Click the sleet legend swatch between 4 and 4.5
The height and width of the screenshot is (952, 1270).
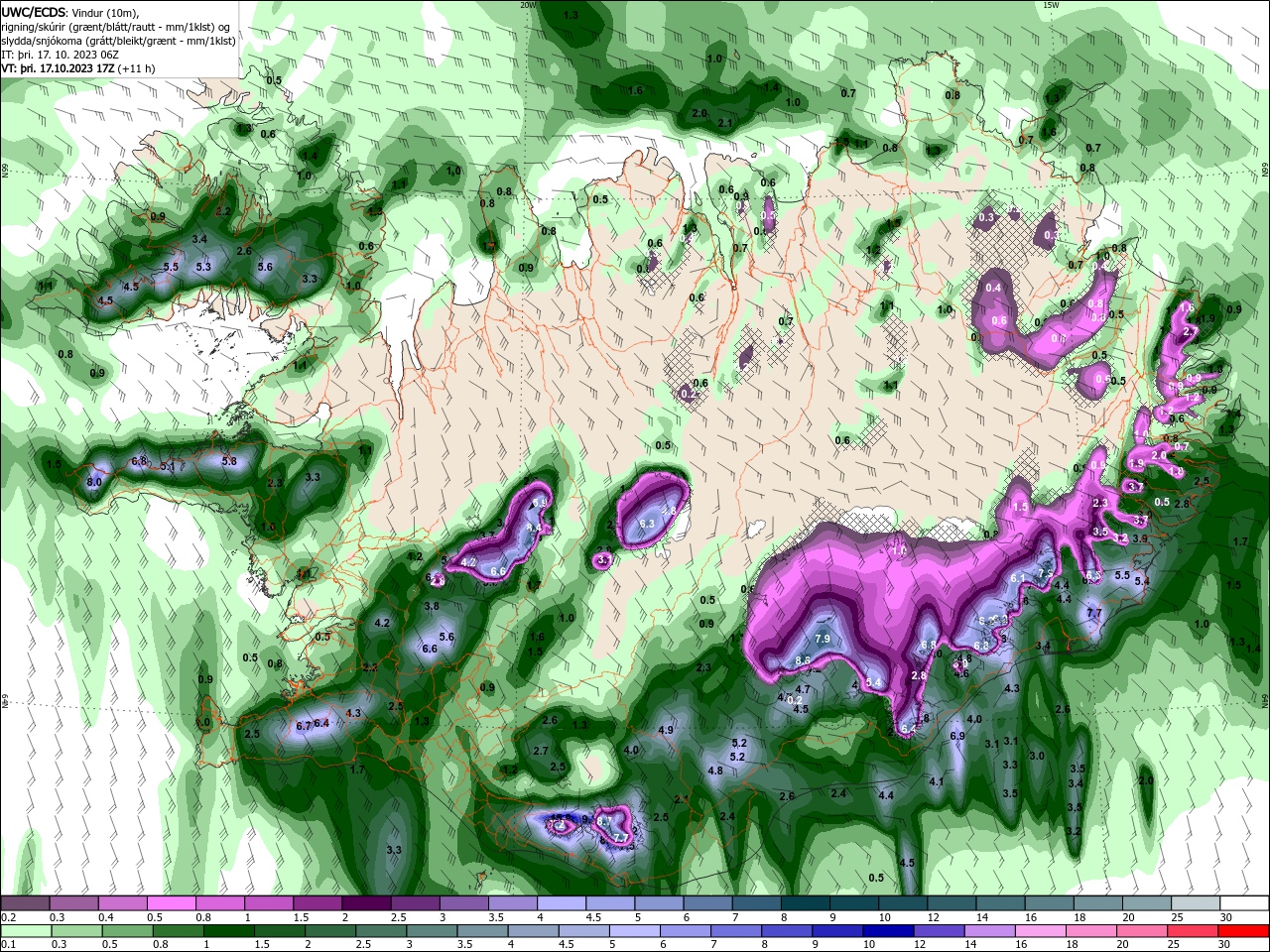pos(561,903)
